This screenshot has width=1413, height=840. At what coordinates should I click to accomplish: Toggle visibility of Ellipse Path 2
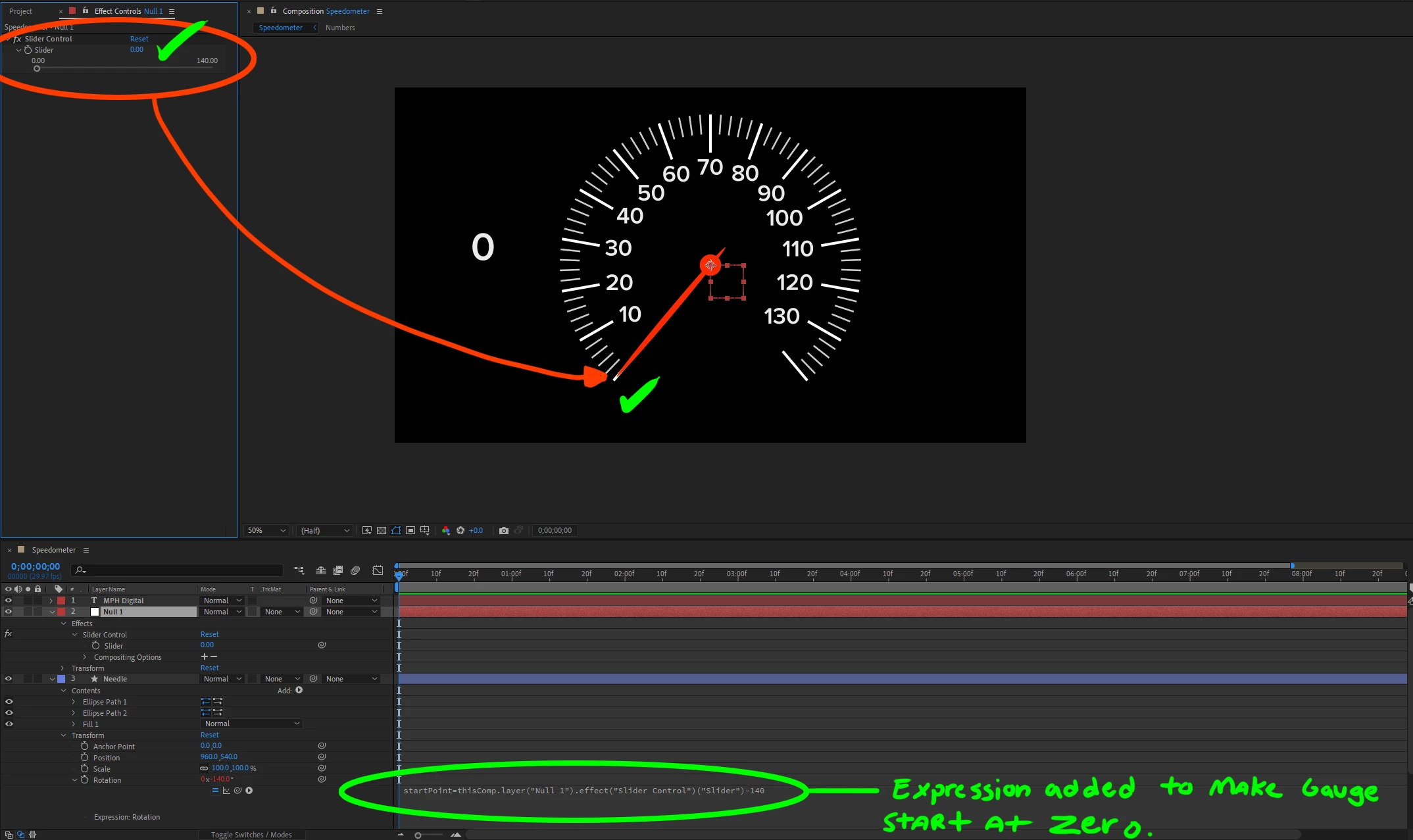[x=9, y=713]
